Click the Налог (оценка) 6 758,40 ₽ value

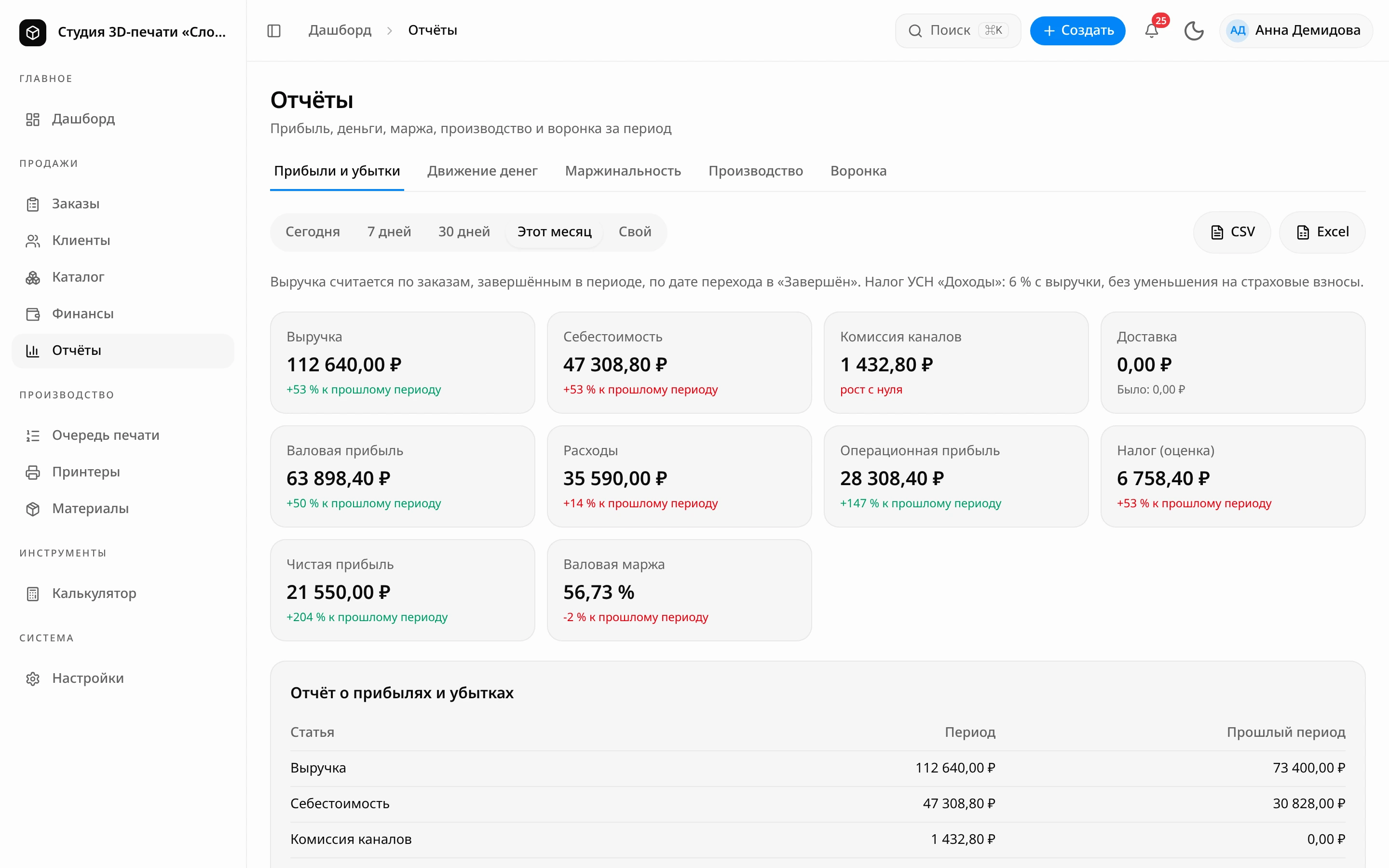pos(1163,478)
